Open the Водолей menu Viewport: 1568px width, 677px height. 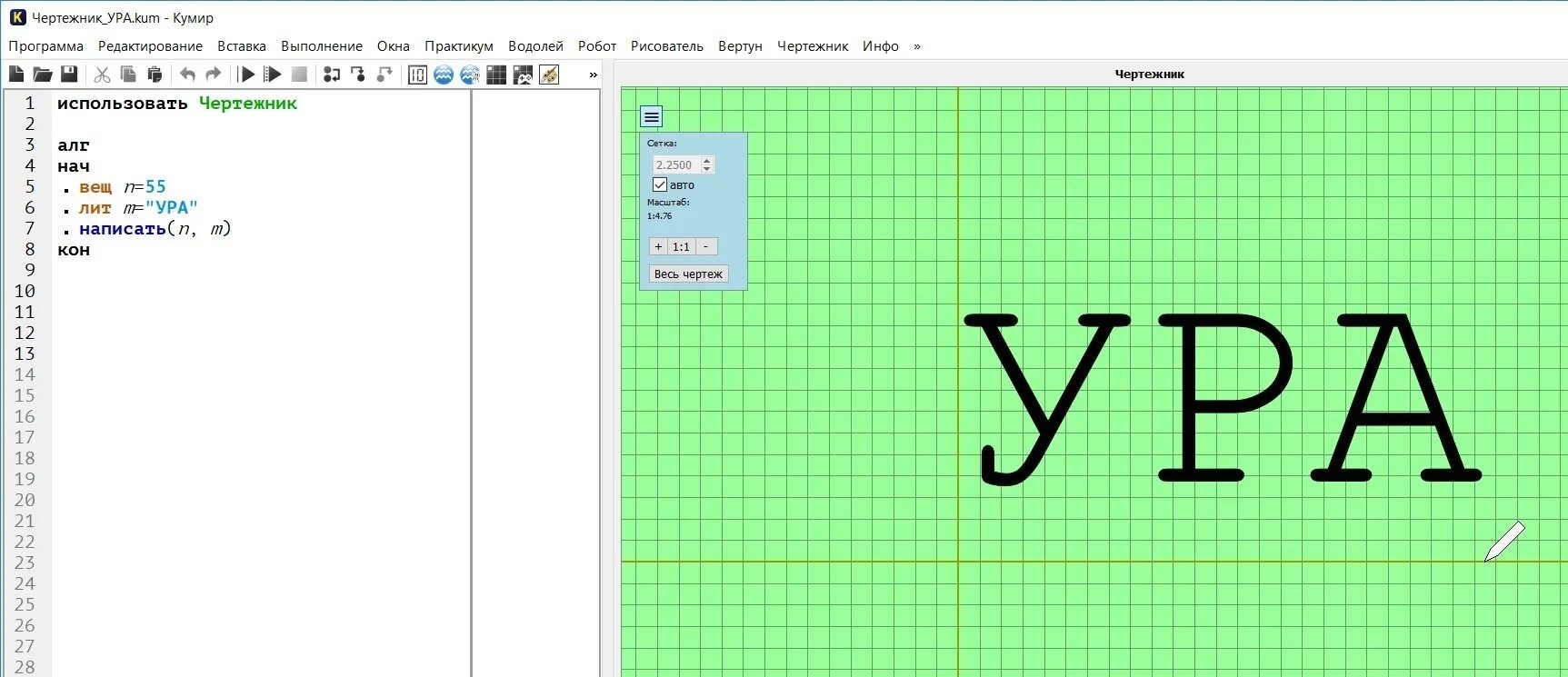(535, 46)
